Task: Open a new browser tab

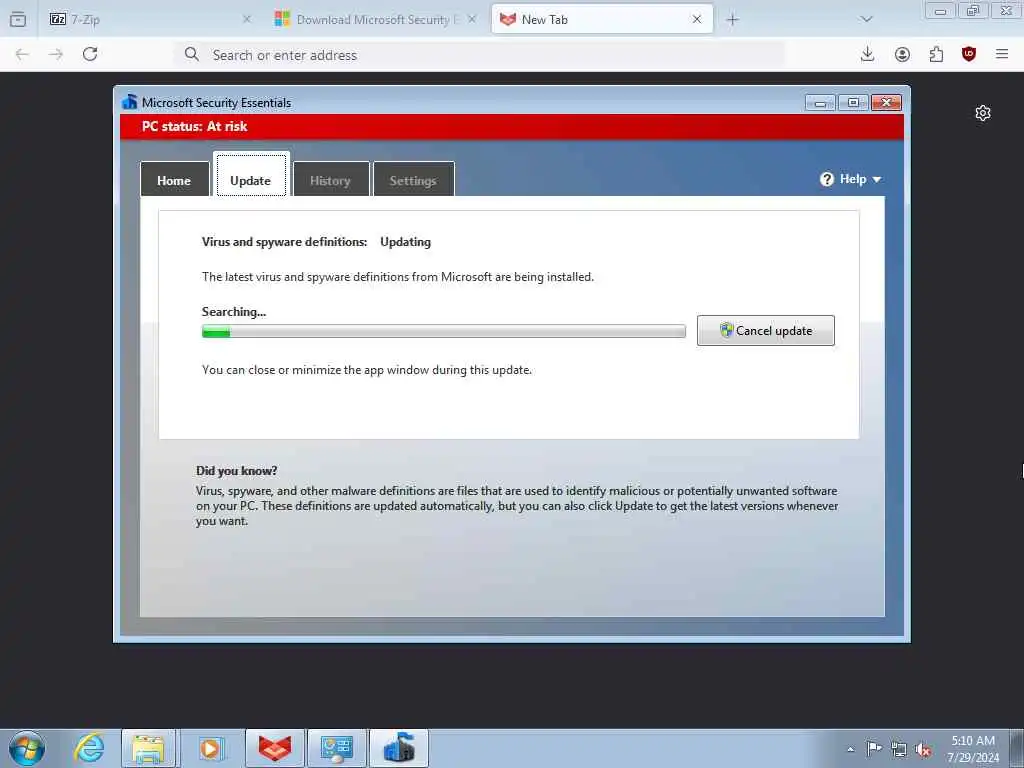Action: tap(733, 20)
